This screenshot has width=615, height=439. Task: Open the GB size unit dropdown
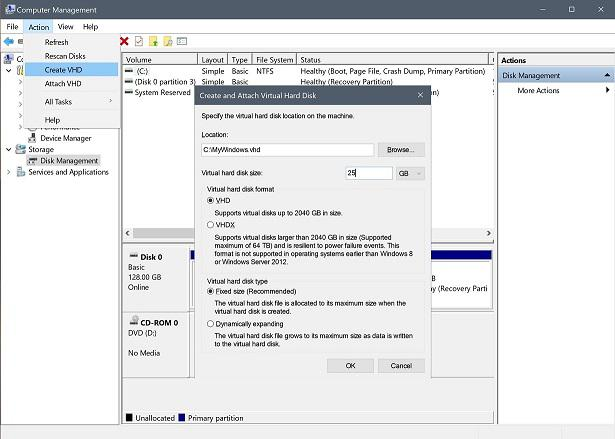coord(410,173)
